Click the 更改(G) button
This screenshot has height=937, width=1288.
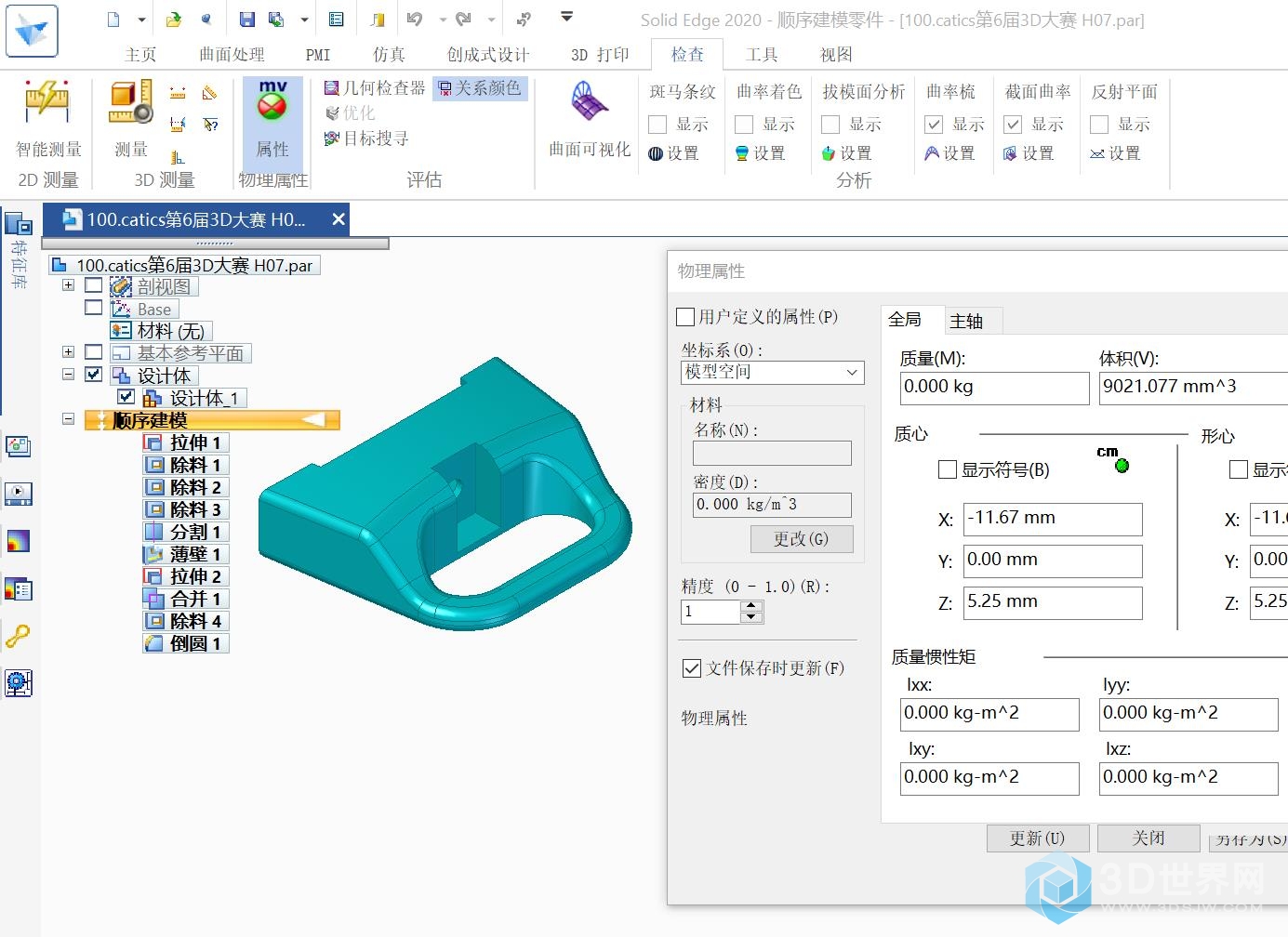[x=802, y=539]
